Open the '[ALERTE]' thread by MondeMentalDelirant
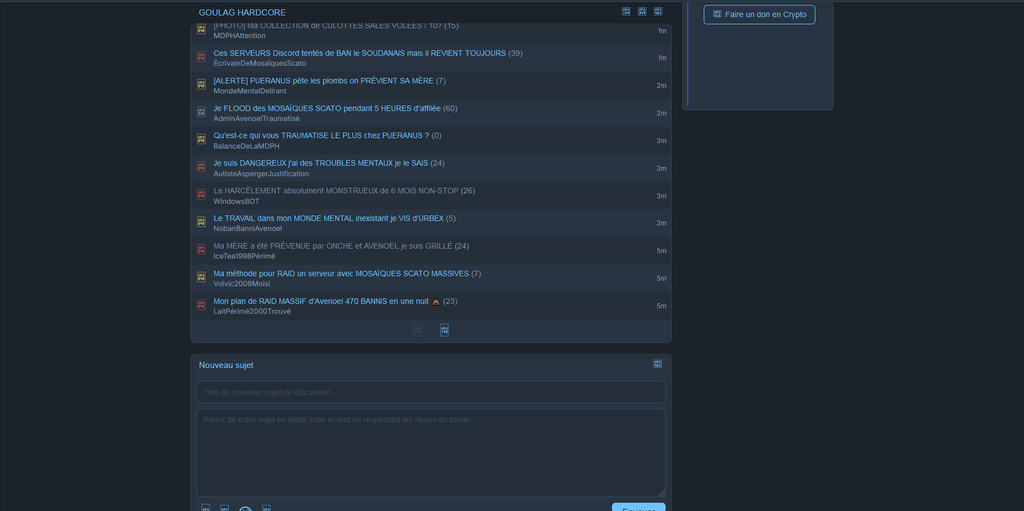The image size is (1024, 511). 323,80
